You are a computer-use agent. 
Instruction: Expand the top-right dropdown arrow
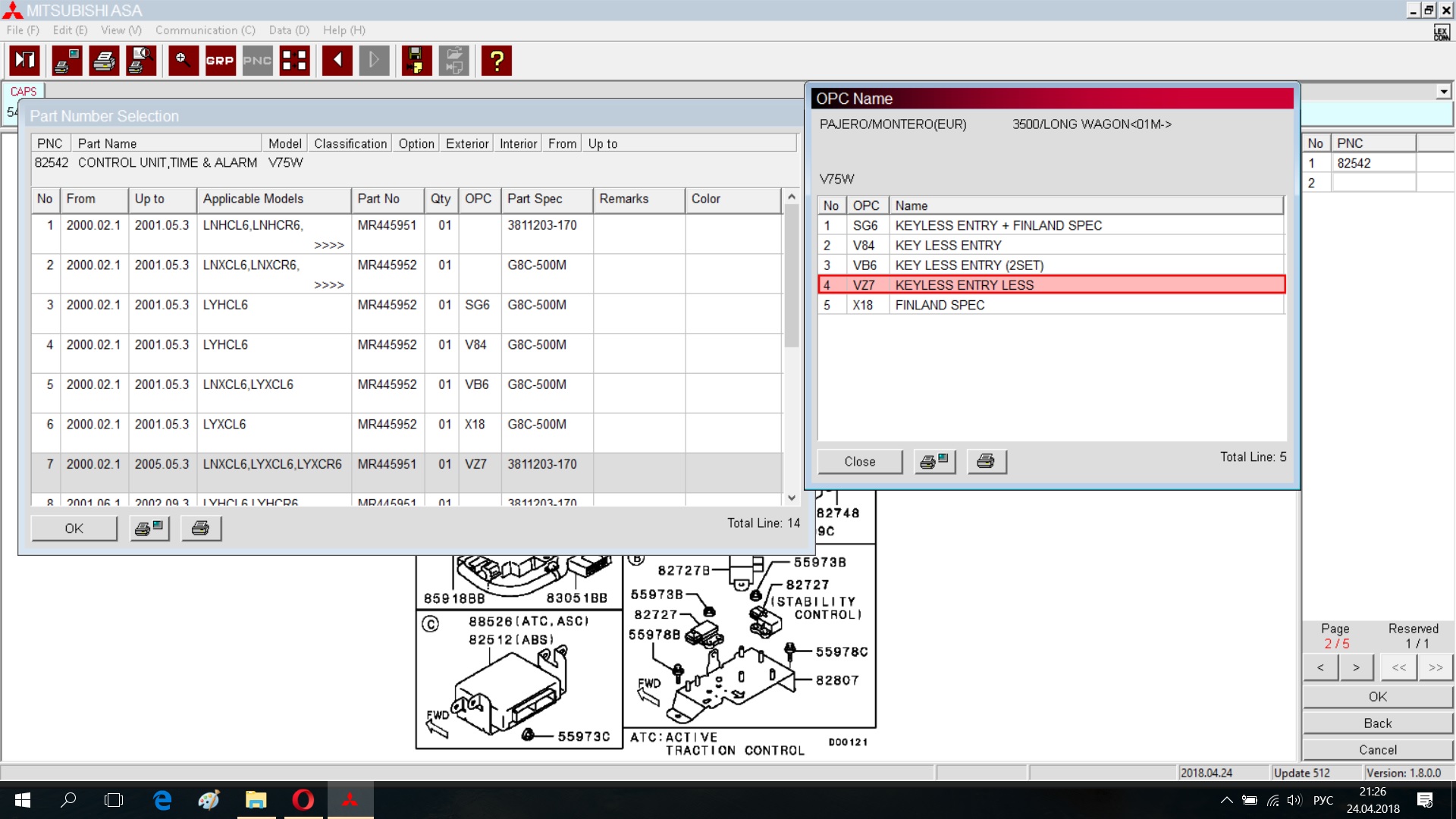point(1443,92)
